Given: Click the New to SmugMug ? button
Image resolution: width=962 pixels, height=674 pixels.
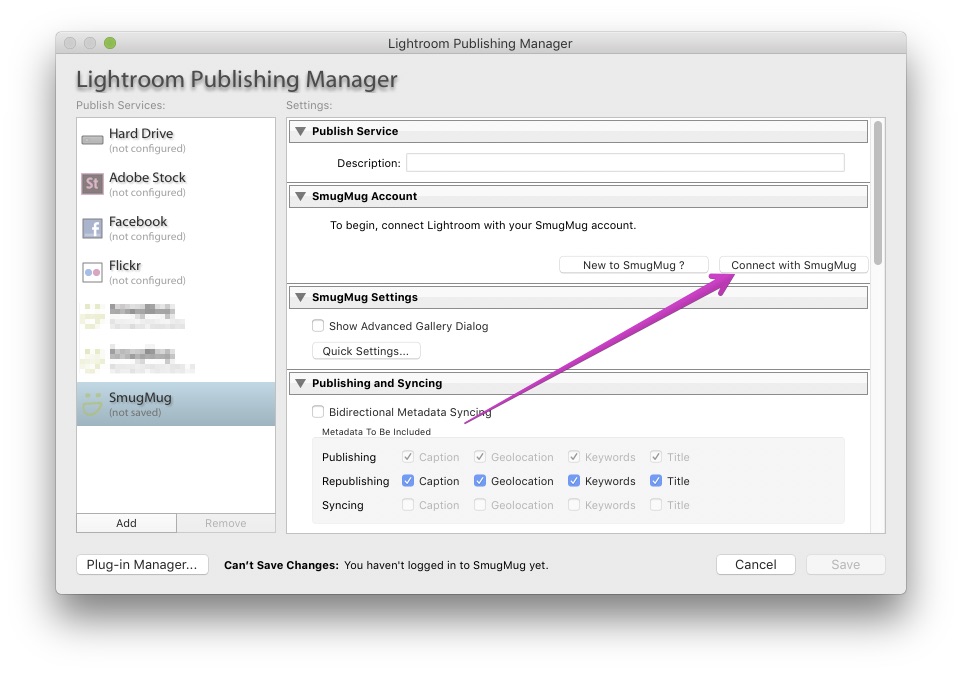Looking at the screenshot, I should (634, 265).
